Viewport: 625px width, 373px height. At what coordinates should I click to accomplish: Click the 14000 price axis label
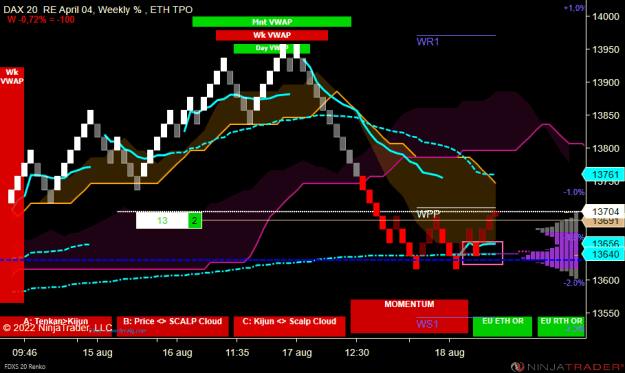[x=606, y=16]
